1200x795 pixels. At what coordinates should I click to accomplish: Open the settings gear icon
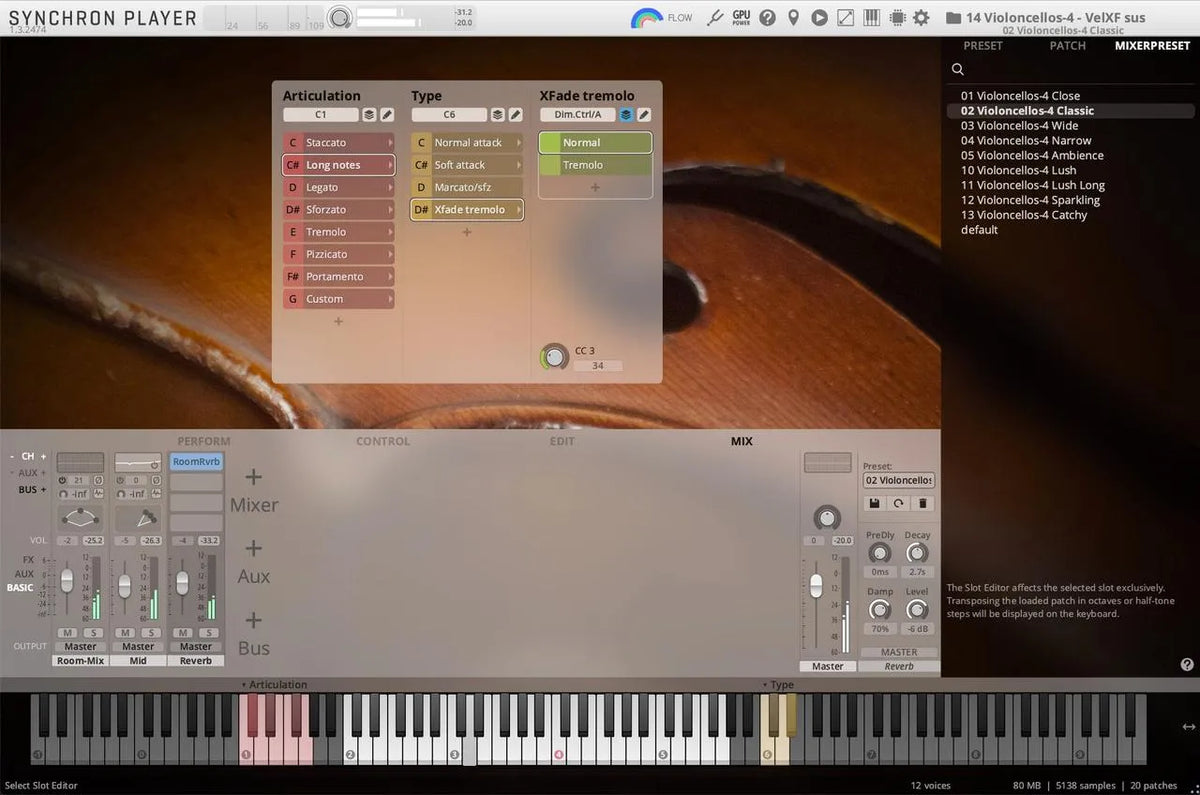click(921, 17)
